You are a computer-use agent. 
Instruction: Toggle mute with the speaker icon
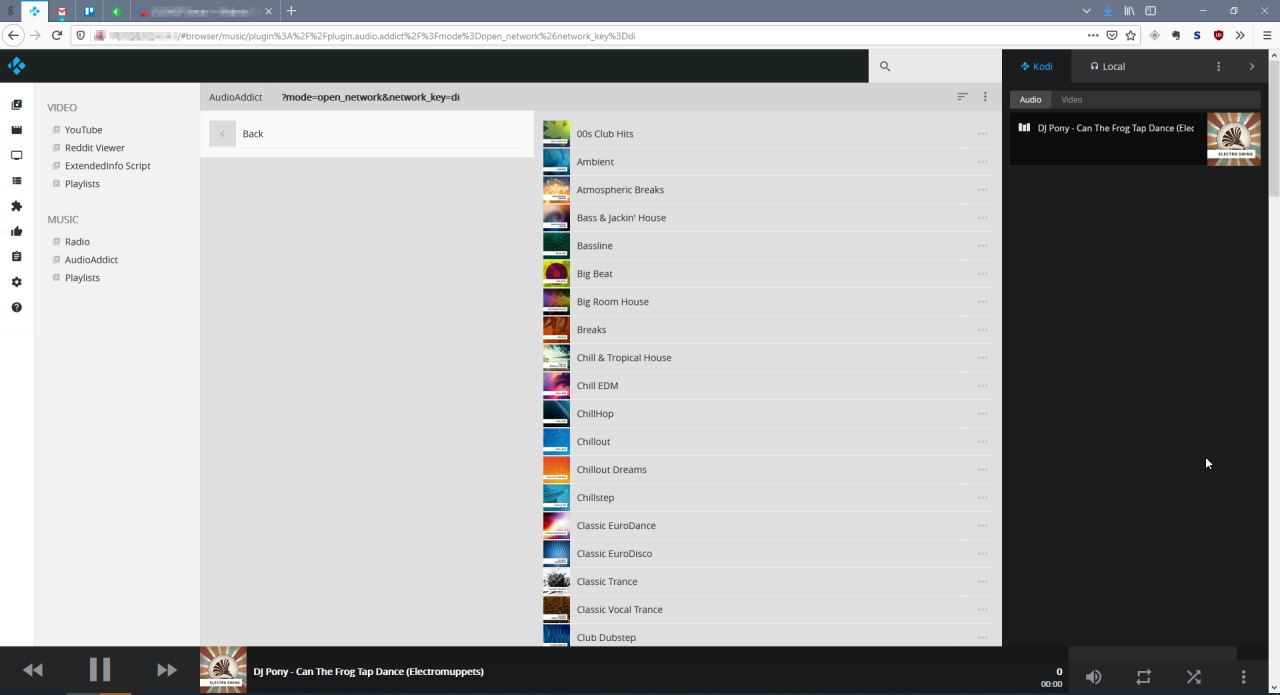pyautogui.click(x=1094, y=677)
